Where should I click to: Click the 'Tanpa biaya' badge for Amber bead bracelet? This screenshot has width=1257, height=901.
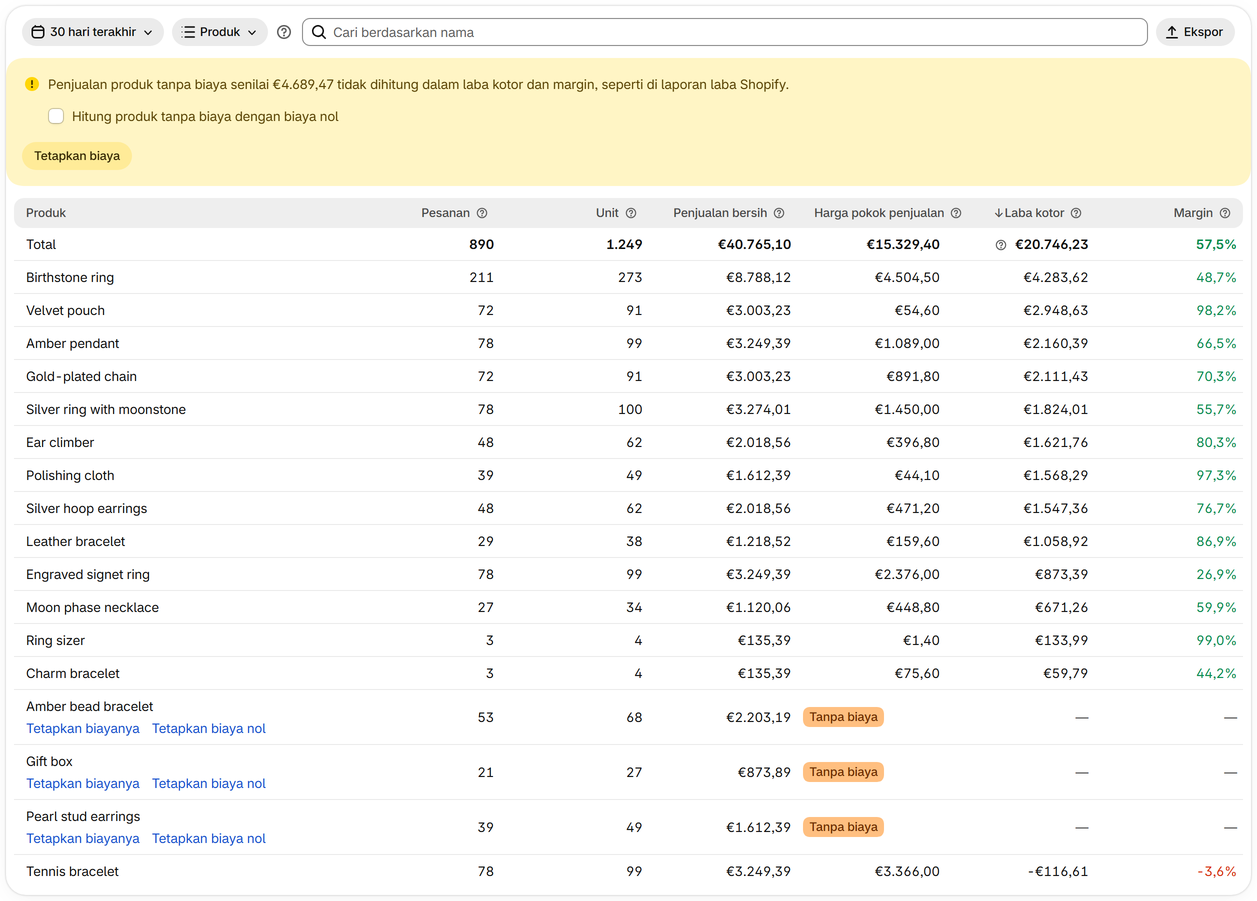click(843, 717)
